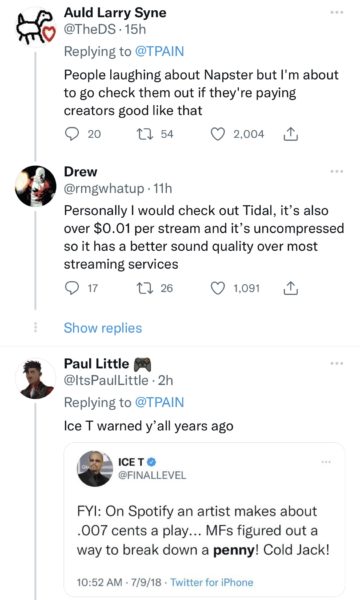Open @TPAIN mention in Auld Larry Syne's reply

click(x=160, y=51)
